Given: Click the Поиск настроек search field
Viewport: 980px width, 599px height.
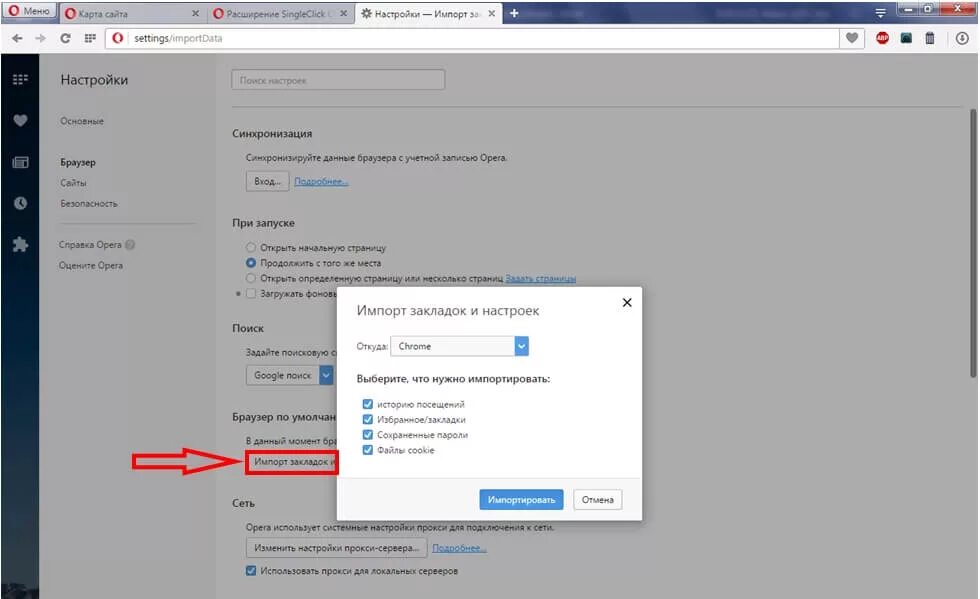Looking at the screenshot, I should pyautogui.click(x=338, y=80).
